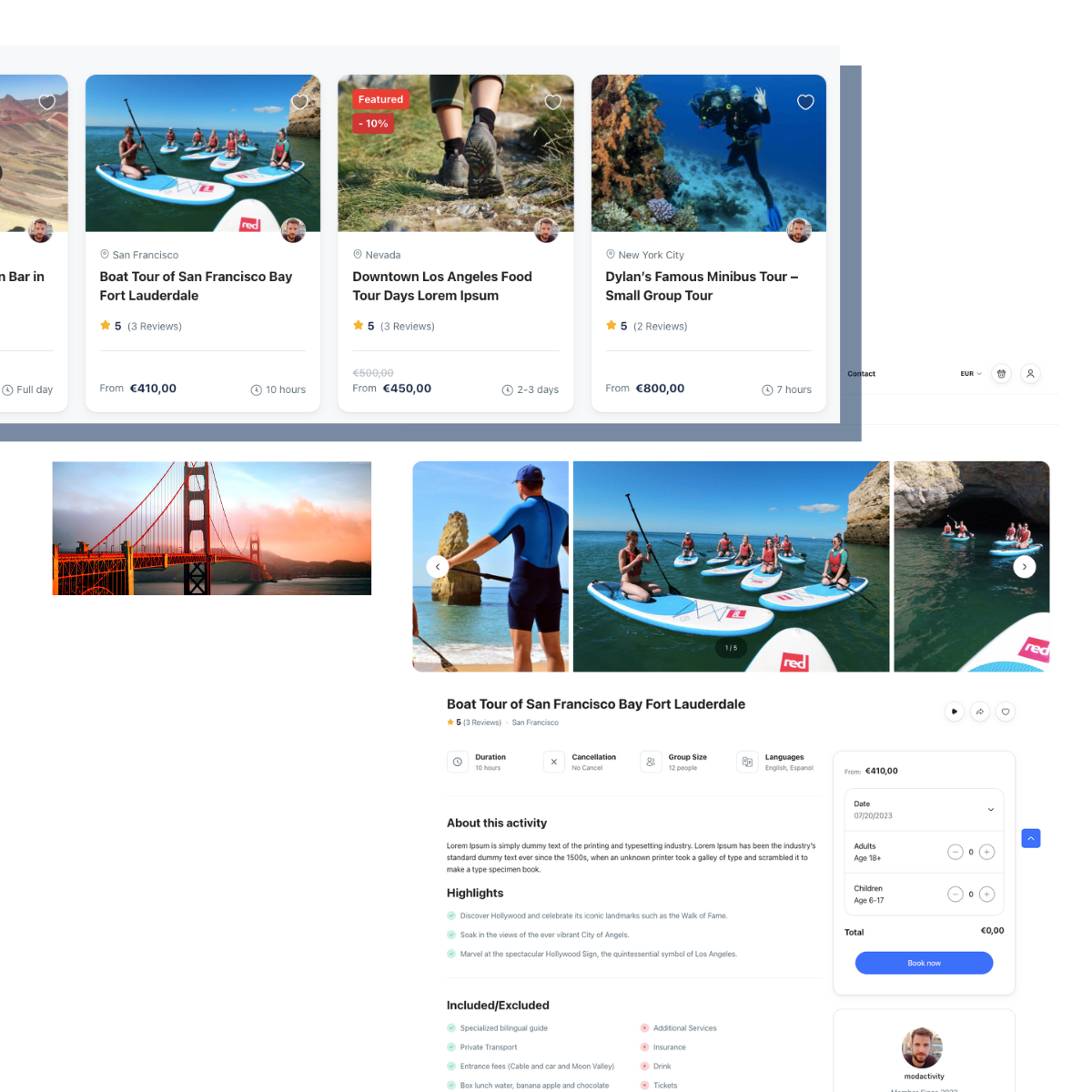The image size is (1092, 1092).
Task: Favorite the Dylan's Famous Minibus Tour card
Action: point(805,102)
